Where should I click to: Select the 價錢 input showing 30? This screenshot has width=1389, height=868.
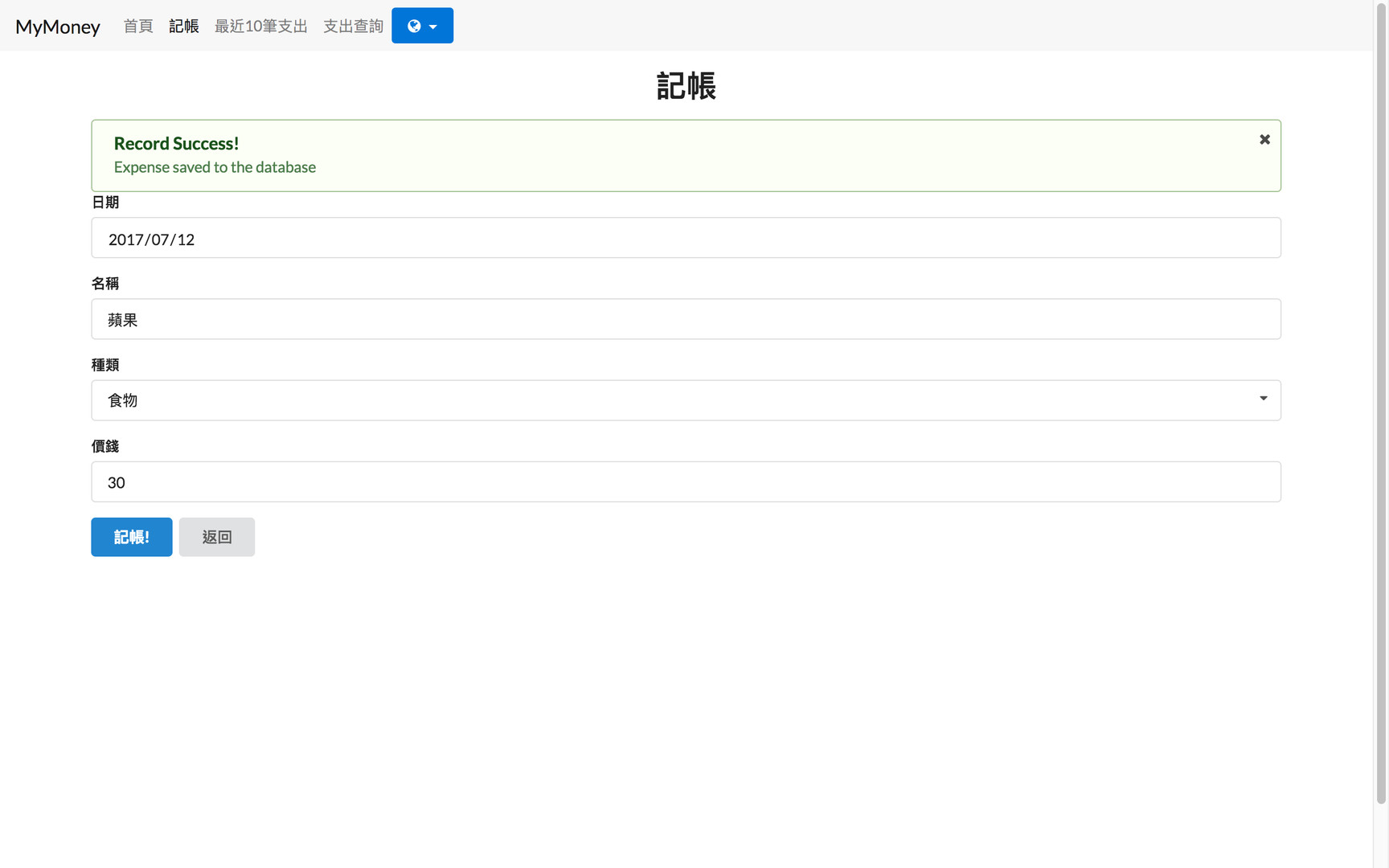686,482
